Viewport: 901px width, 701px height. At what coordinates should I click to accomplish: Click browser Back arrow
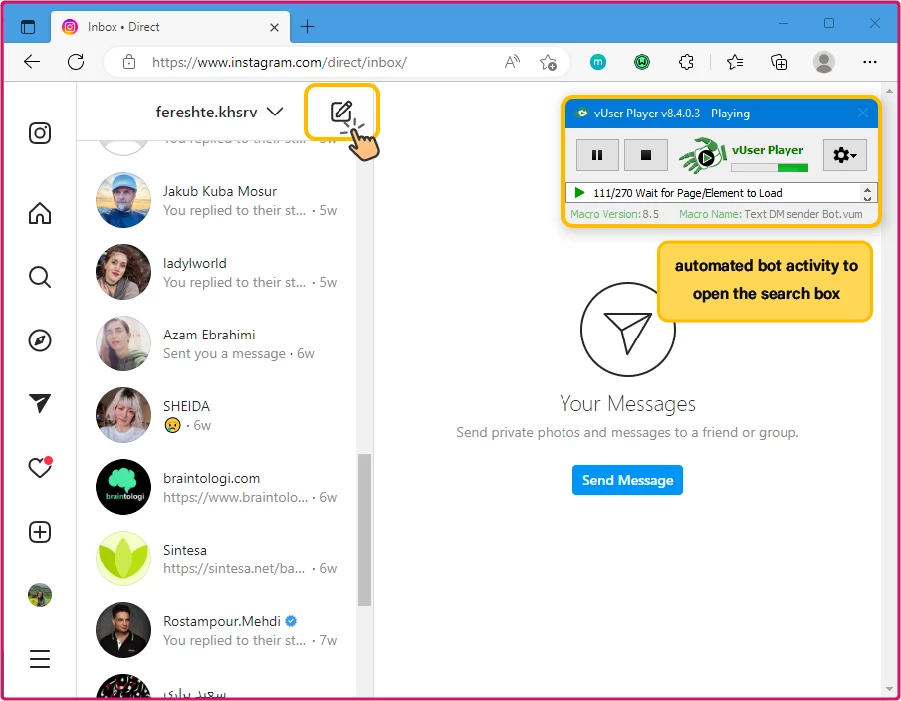click(x=32, y=61)
